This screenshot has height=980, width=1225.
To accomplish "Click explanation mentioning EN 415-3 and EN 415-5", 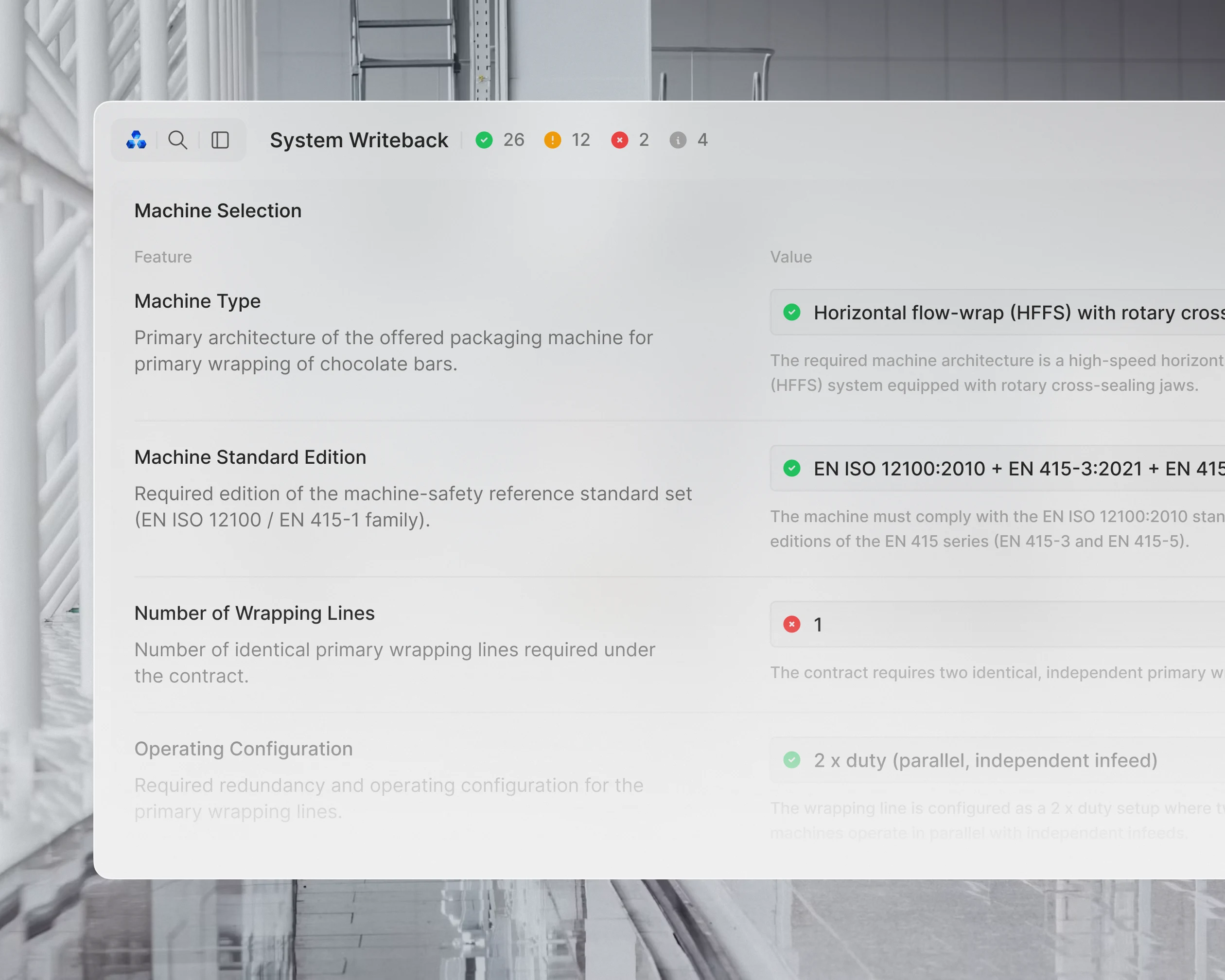I will tap(997, 529).
